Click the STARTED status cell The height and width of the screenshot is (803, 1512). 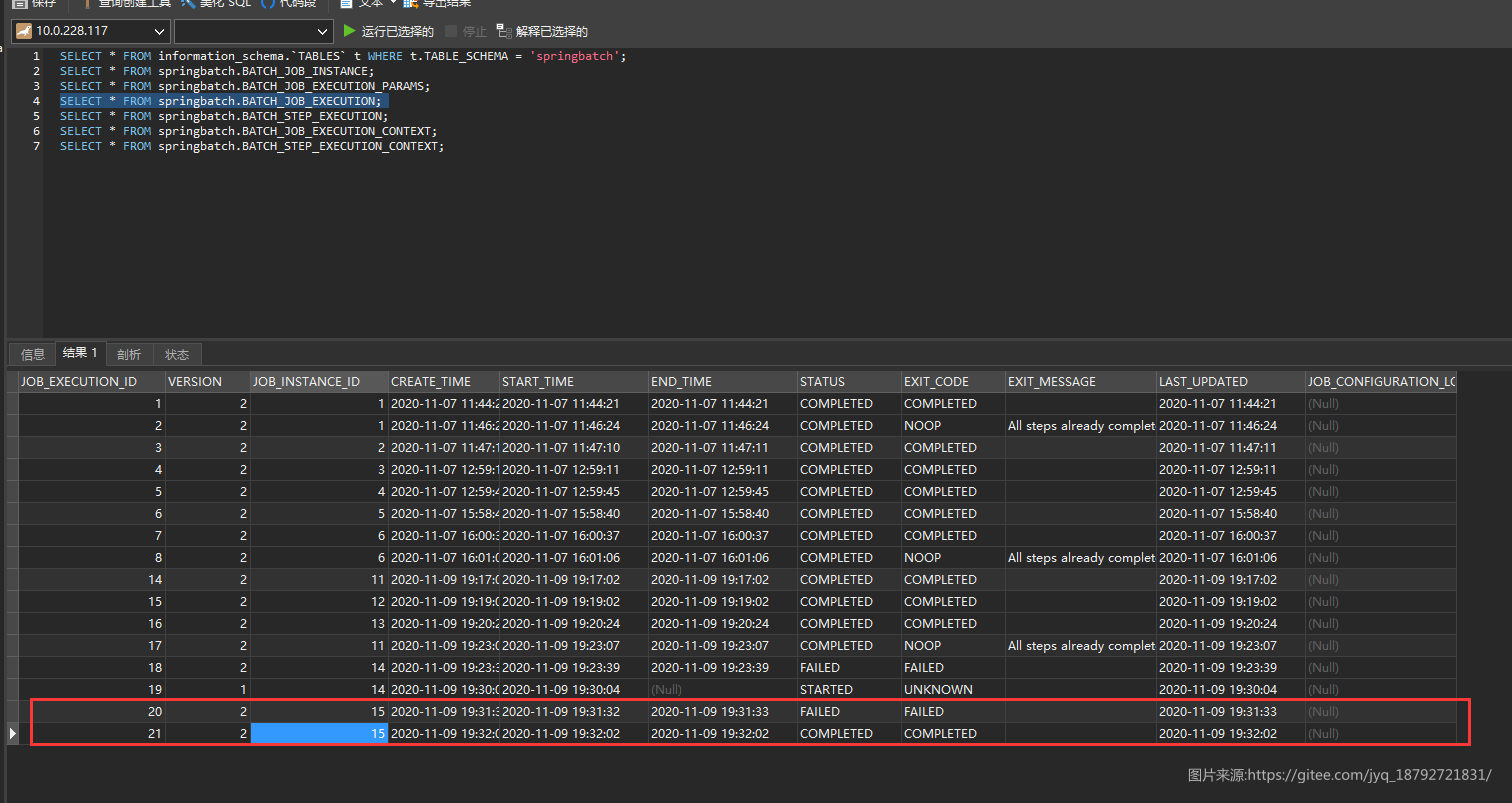pyautogui.click(x=849, y=690)
